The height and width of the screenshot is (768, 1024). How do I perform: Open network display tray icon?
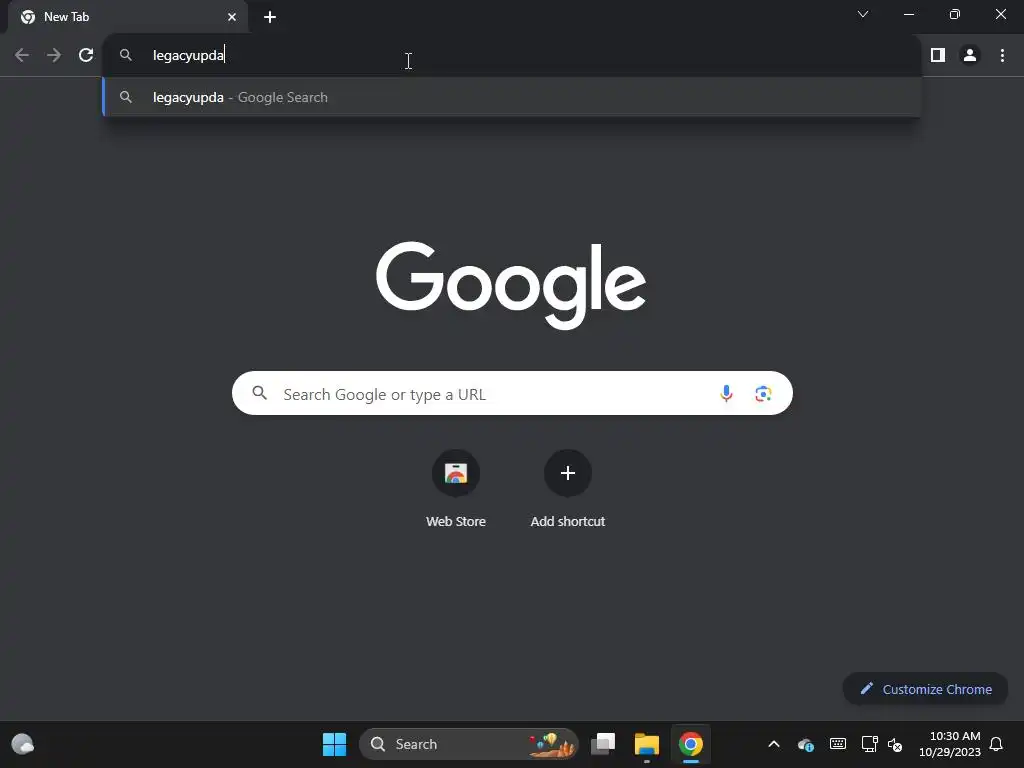click(x=869, y=744)
